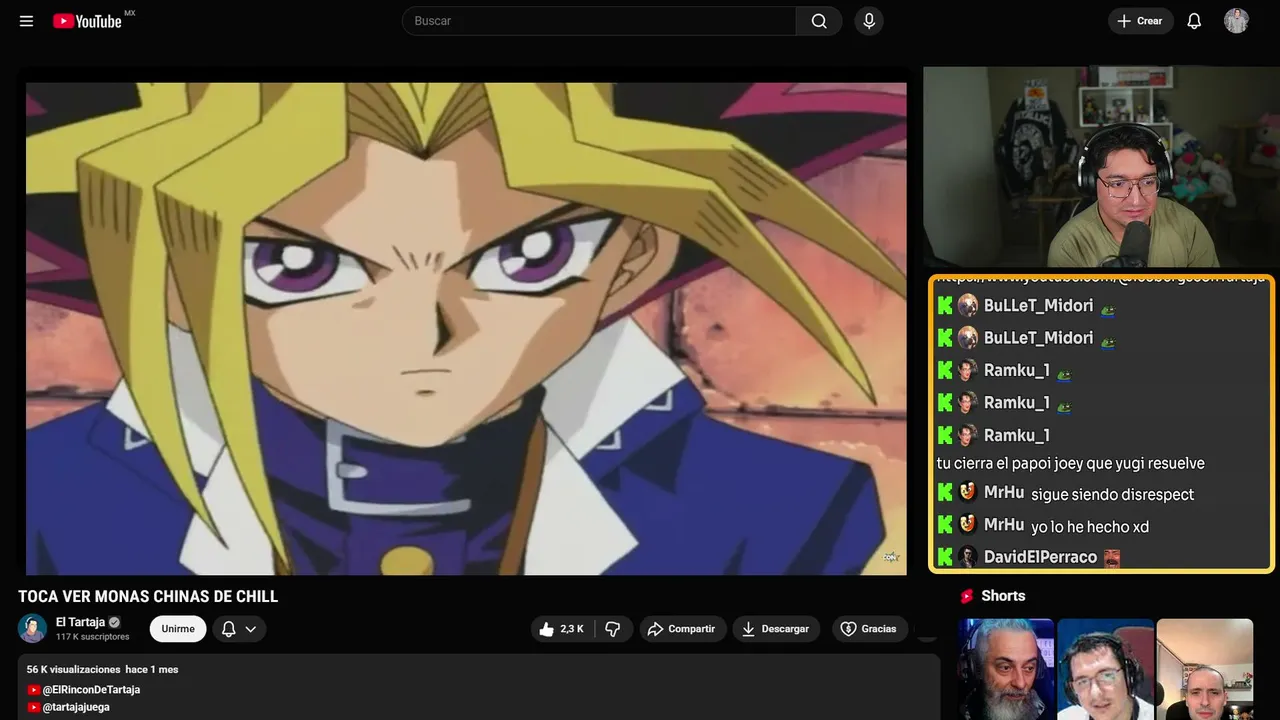The image size is (1280, 720).
Task: Click chat message 'sigue siendo disrespect'
Action: click(1112, 494)
